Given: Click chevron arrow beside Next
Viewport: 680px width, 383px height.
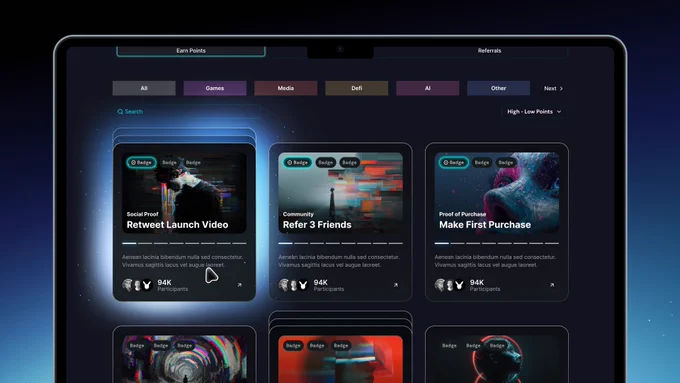Looking at the screenshot, I should 561,88.
